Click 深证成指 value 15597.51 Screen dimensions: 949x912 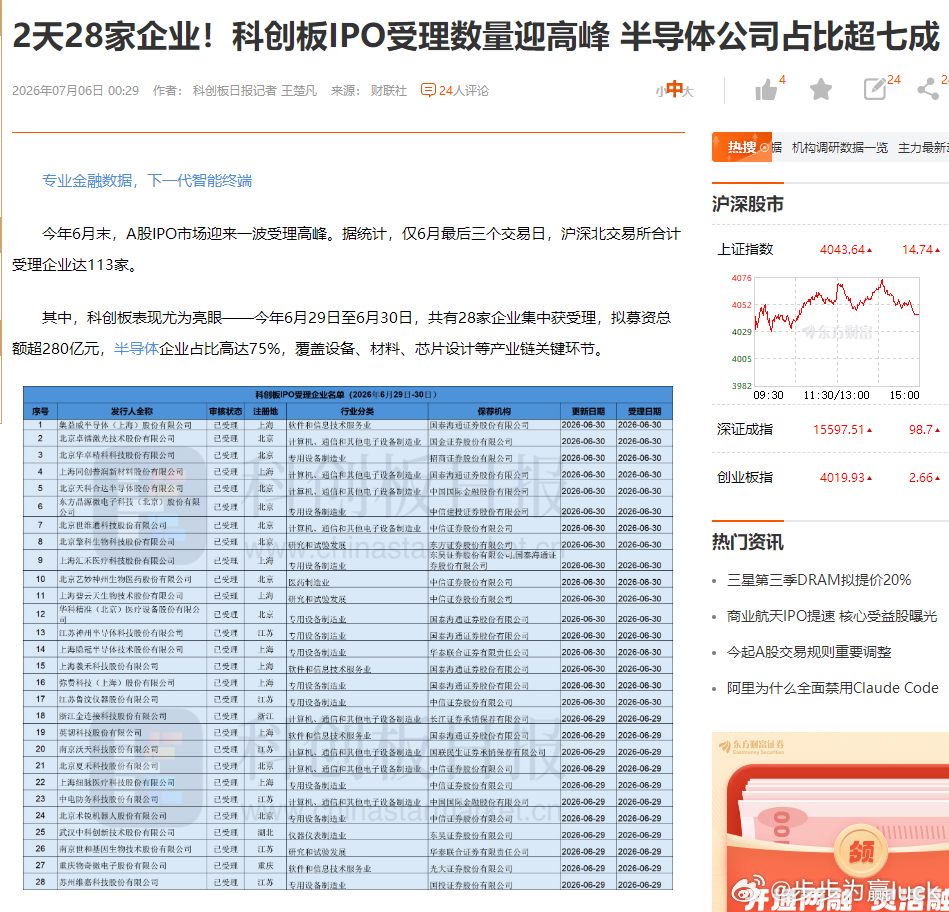tap(839, 430)
